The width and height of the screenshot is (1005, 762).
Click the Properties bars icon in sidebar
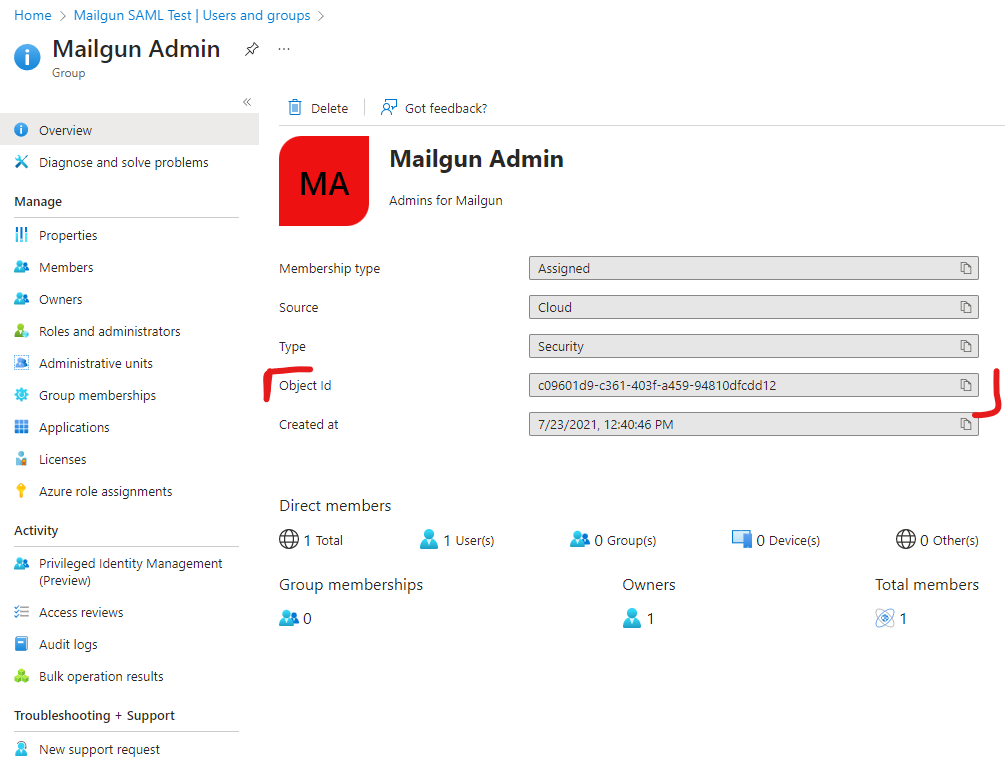point(21,235)
